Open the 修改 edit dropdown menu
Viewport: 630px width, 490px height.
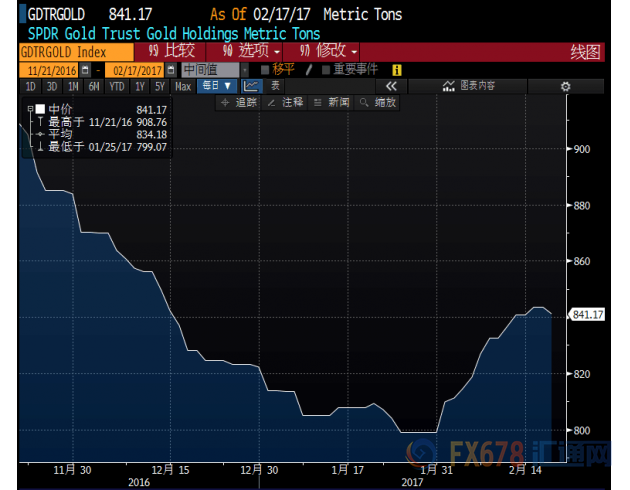point(328,51)
